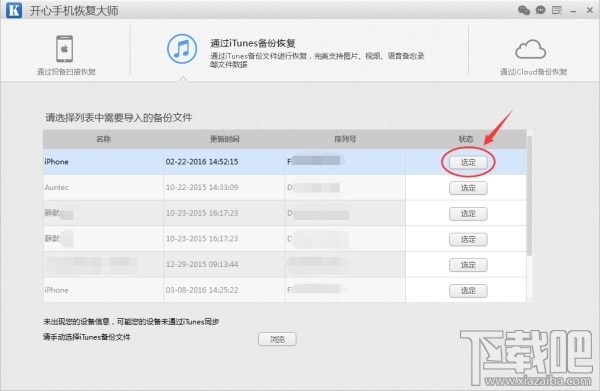The image size is (600, 391).
Task: Click the backup list vertical scrollbar
Action: tap(529, 196)
